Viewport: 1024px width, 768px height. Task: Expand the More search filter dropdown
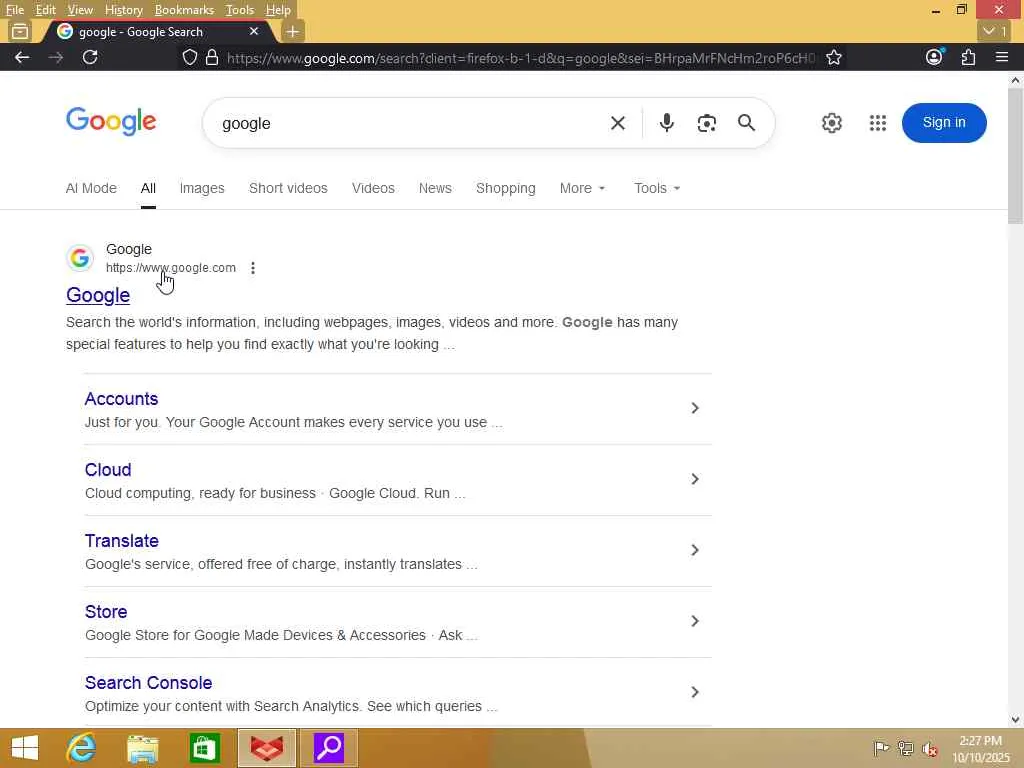(583, 188)
